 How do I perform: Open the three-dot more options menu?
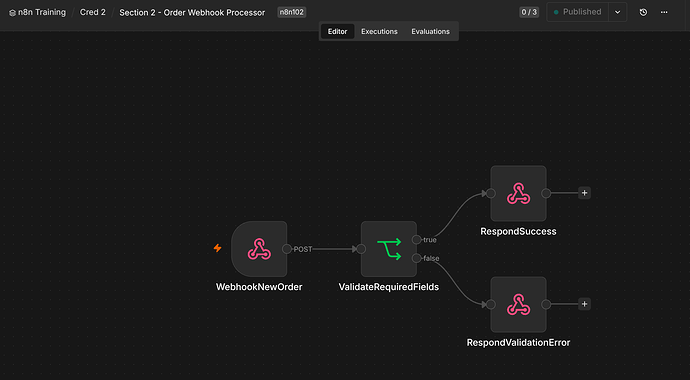pos(664,12)
